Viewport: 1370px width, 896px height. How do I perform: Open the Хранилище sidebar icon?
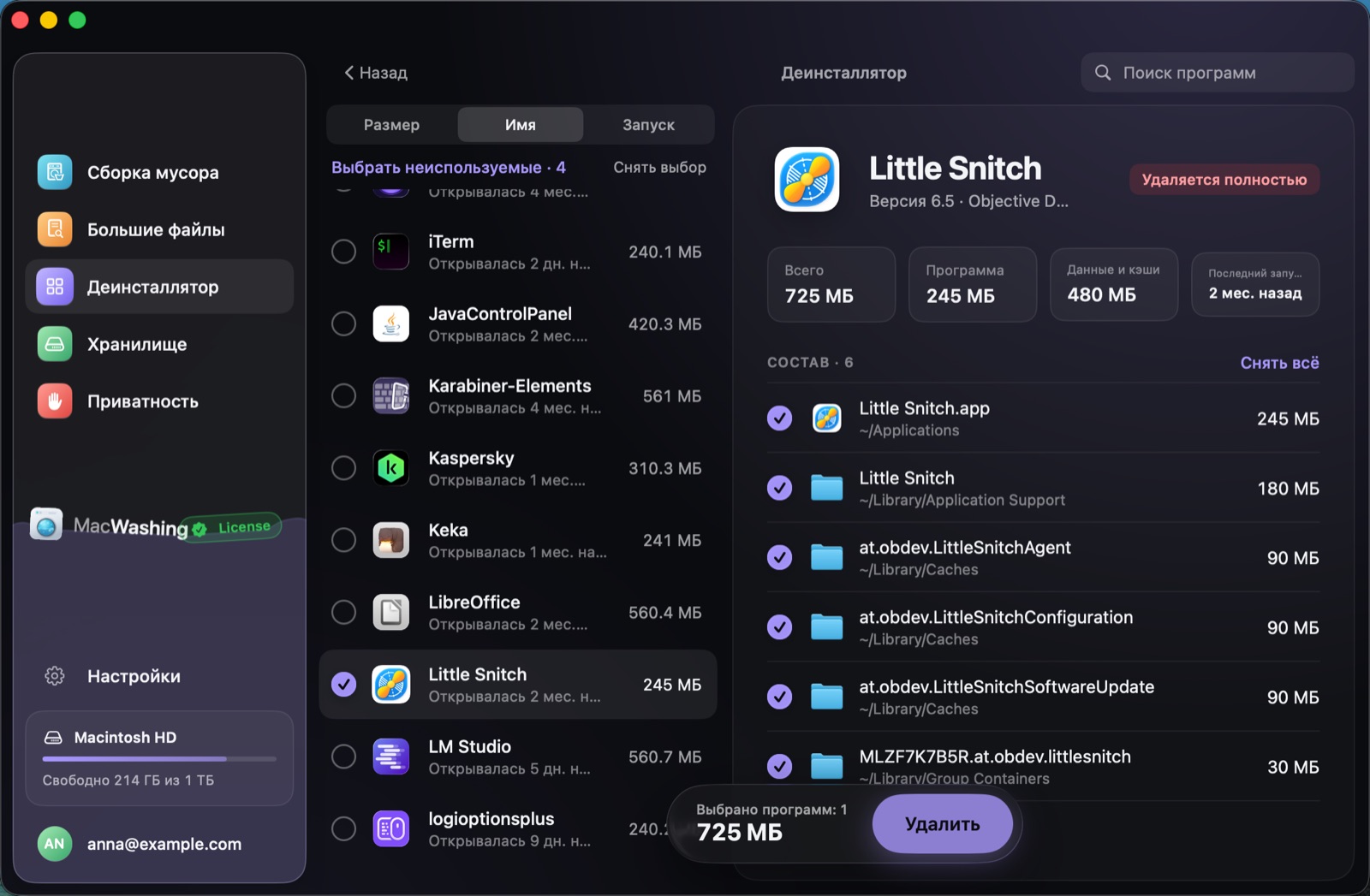point(55,344)
